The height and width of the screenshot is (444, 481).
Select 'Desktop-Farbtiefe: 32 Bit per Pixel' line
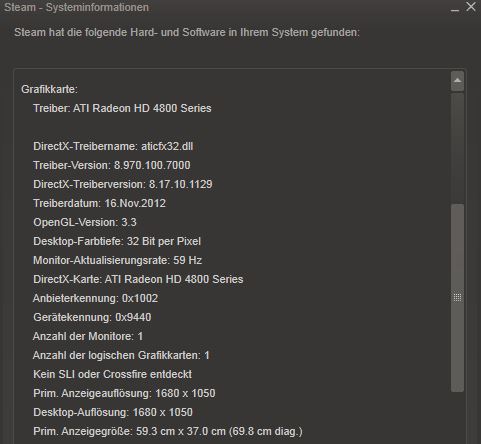pyautogui.click(x=117, y=241)
